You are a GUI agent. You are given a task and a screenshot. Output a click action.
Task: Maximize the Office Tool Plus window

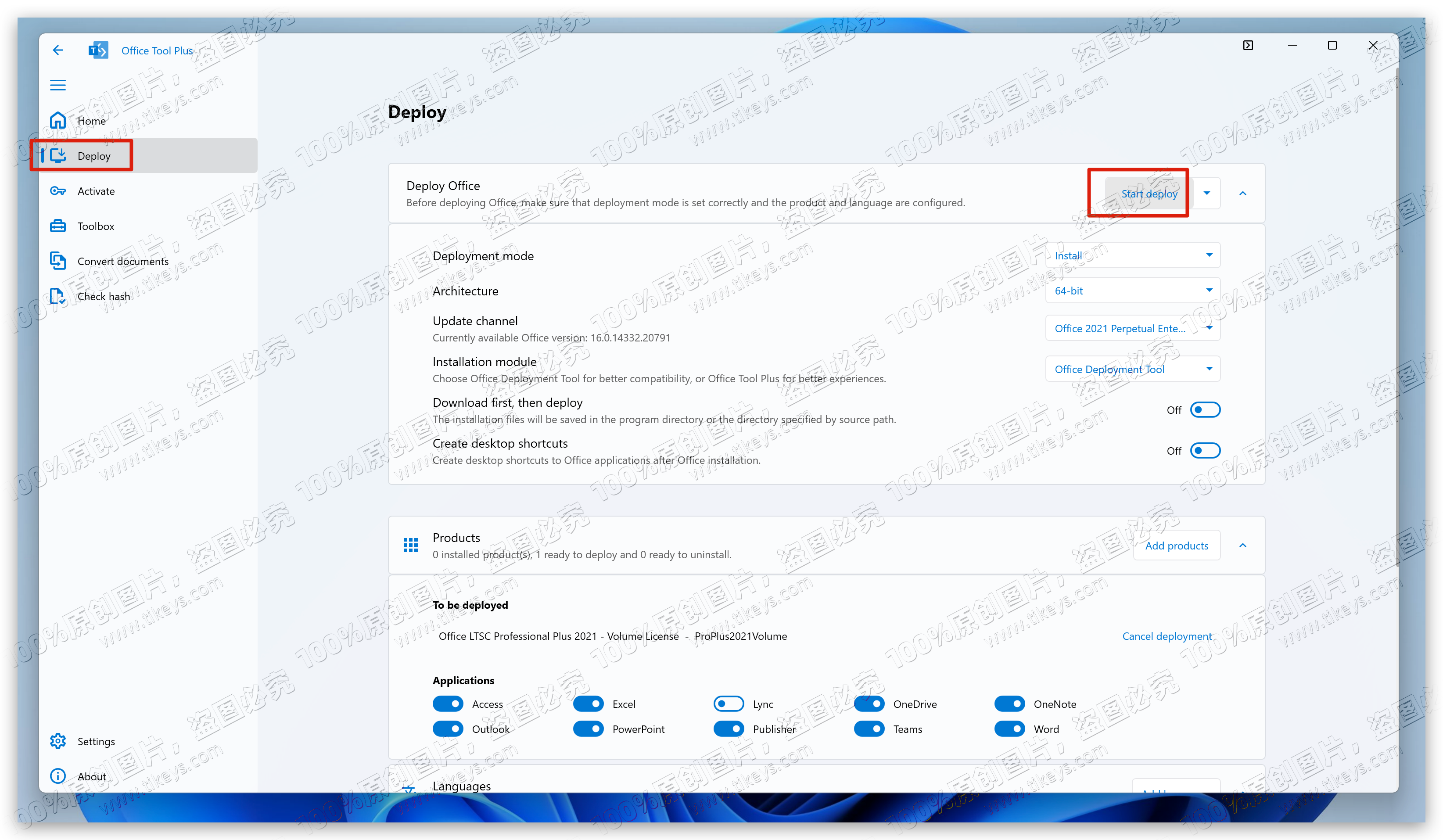click(x=1332, y=45)
